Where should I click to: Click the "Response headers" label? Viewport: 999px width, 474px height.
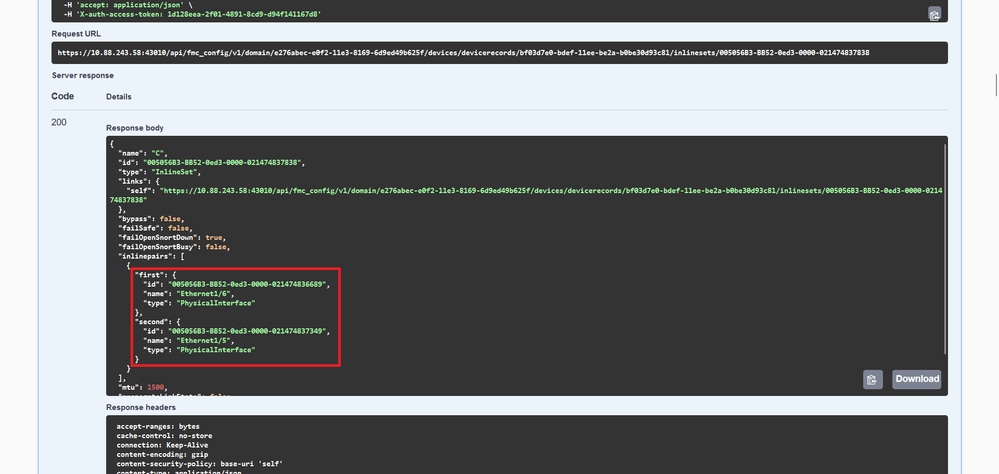pyautogui.click(x=141, y=408)
